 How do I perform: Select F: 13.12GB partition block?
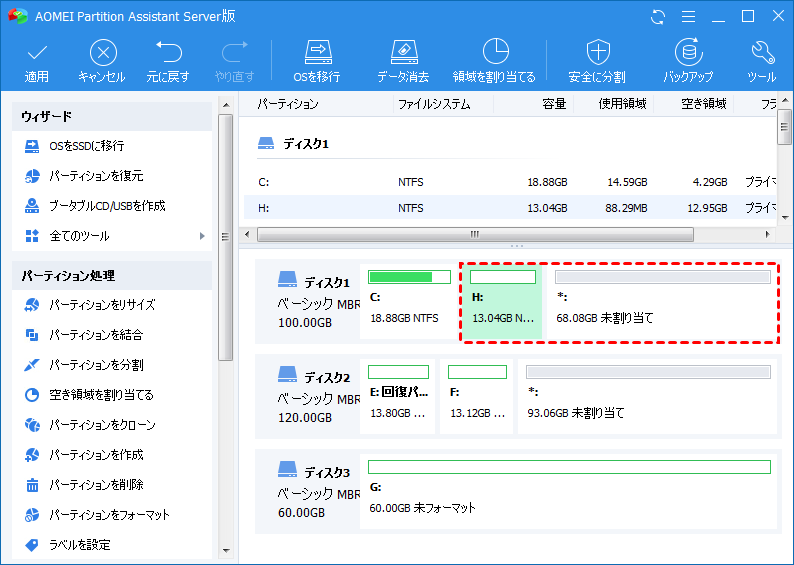pyautogui.click(x=477, y=396)
